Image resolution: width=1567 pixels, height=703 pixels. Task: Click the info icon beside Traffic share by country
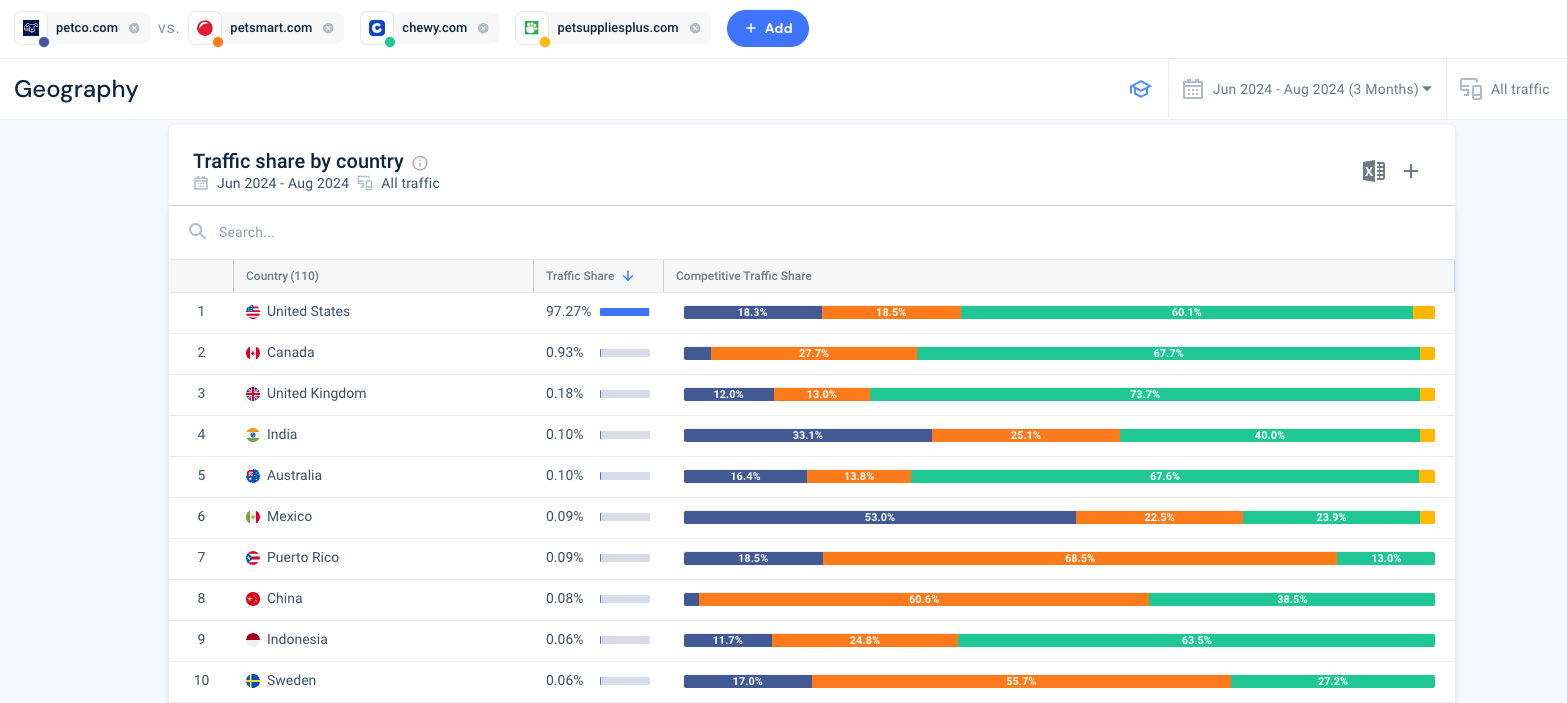point(420,163)
